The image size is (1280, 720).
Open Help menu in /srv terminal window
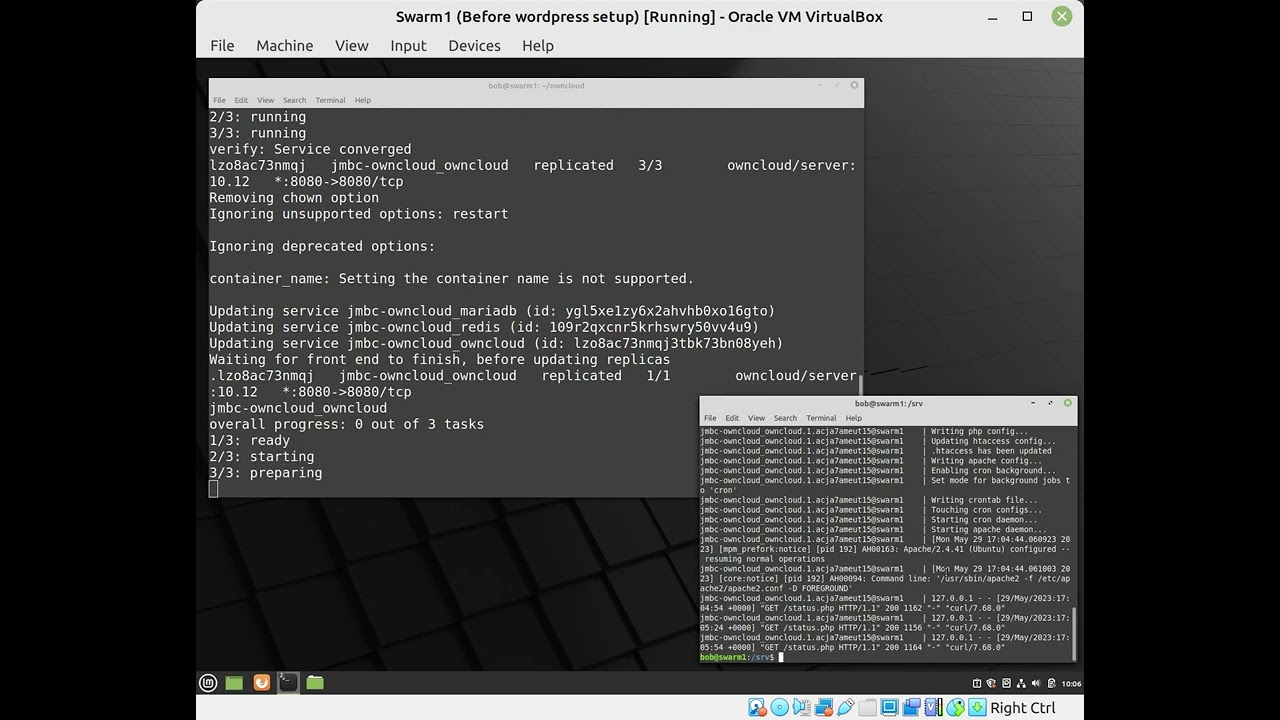(853, 418)
